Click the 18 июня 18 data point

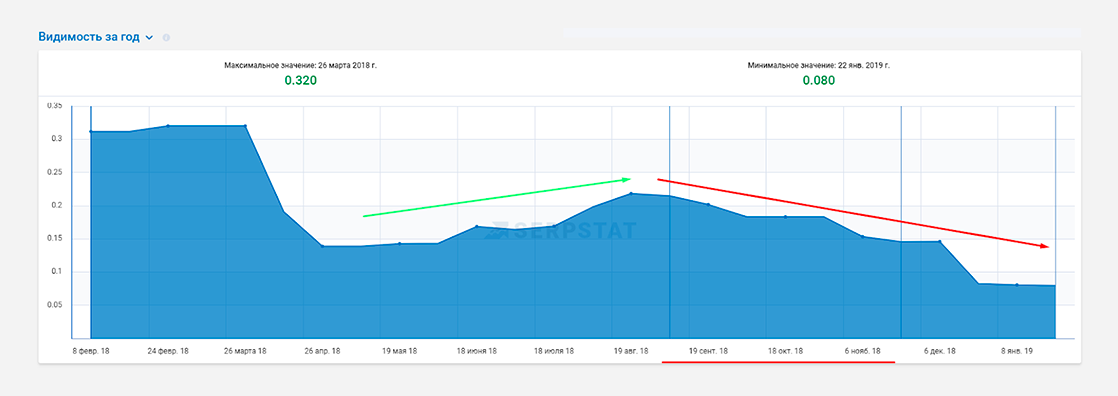tap(477, 226)
